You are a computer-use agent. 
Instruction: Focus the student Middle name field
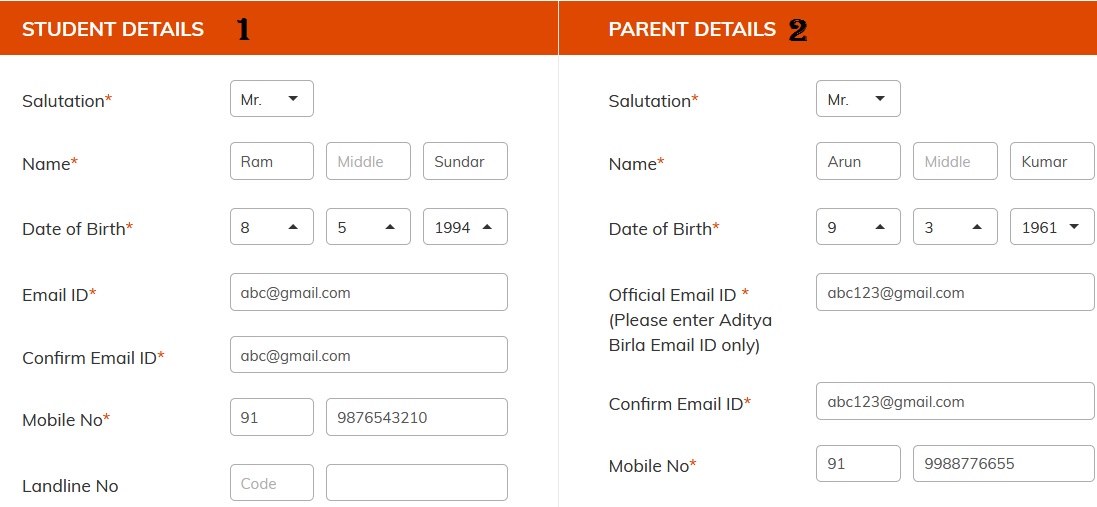click(x=368, y=161)
